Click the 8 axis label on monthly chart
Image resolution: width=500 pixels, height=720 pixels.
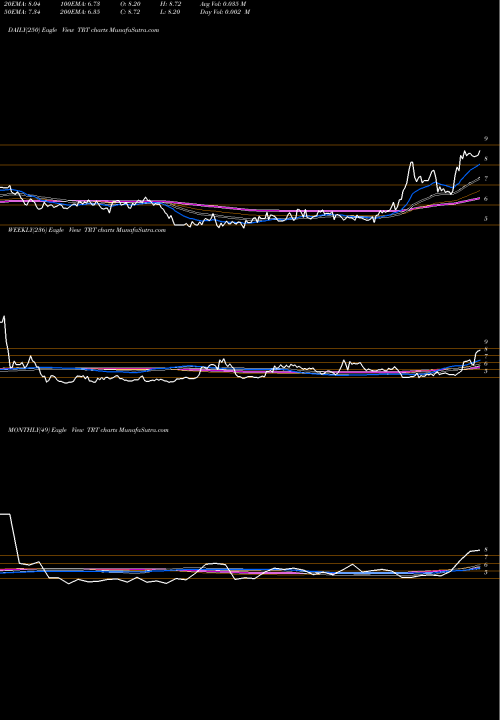(486, 549)
